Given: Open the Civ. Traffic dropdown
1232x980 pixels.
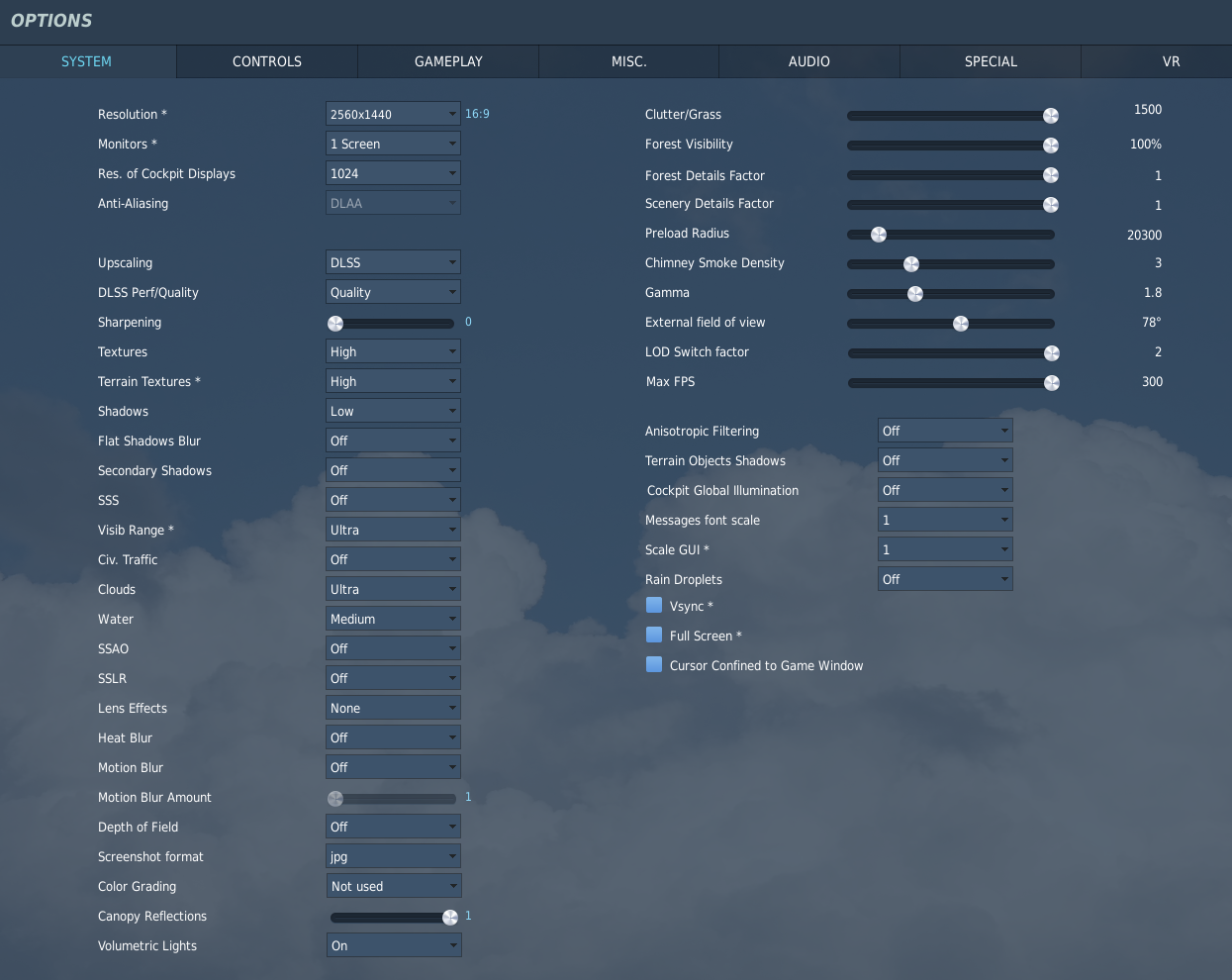Looking at the screenshot, I should pyautogui.click(x=394, y=559).
